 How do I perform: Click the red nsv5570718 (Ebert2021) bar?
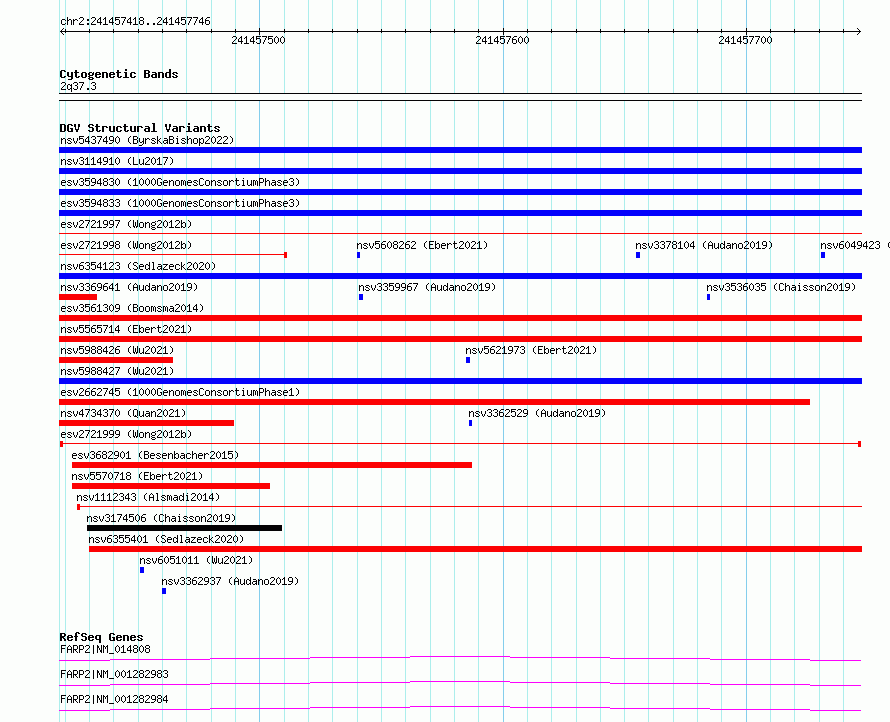tap(171, 486)
